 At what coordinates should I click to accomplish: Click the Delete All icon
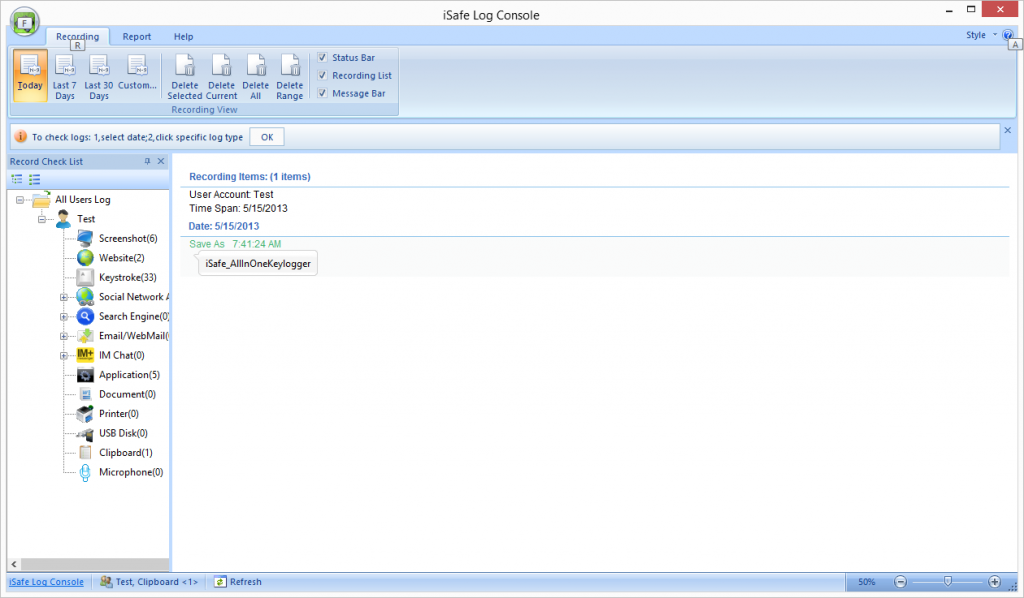[255, 76]
